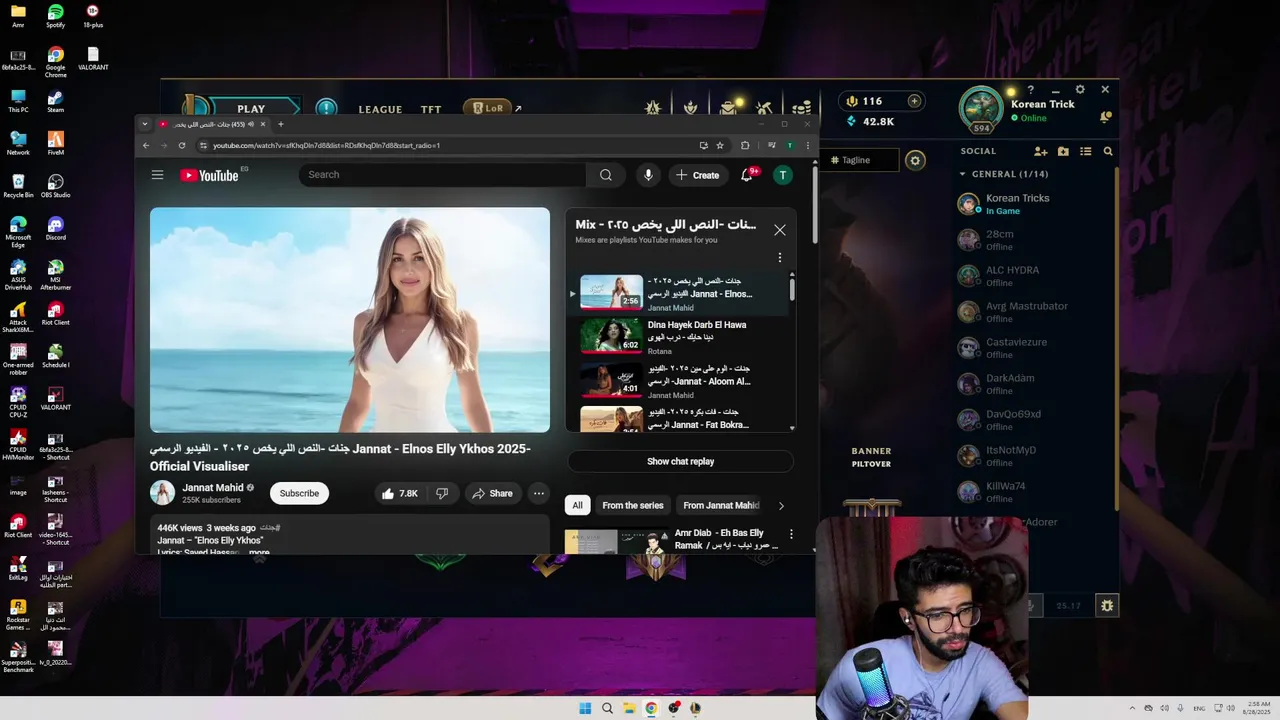Show chat replay

(680, 461)
